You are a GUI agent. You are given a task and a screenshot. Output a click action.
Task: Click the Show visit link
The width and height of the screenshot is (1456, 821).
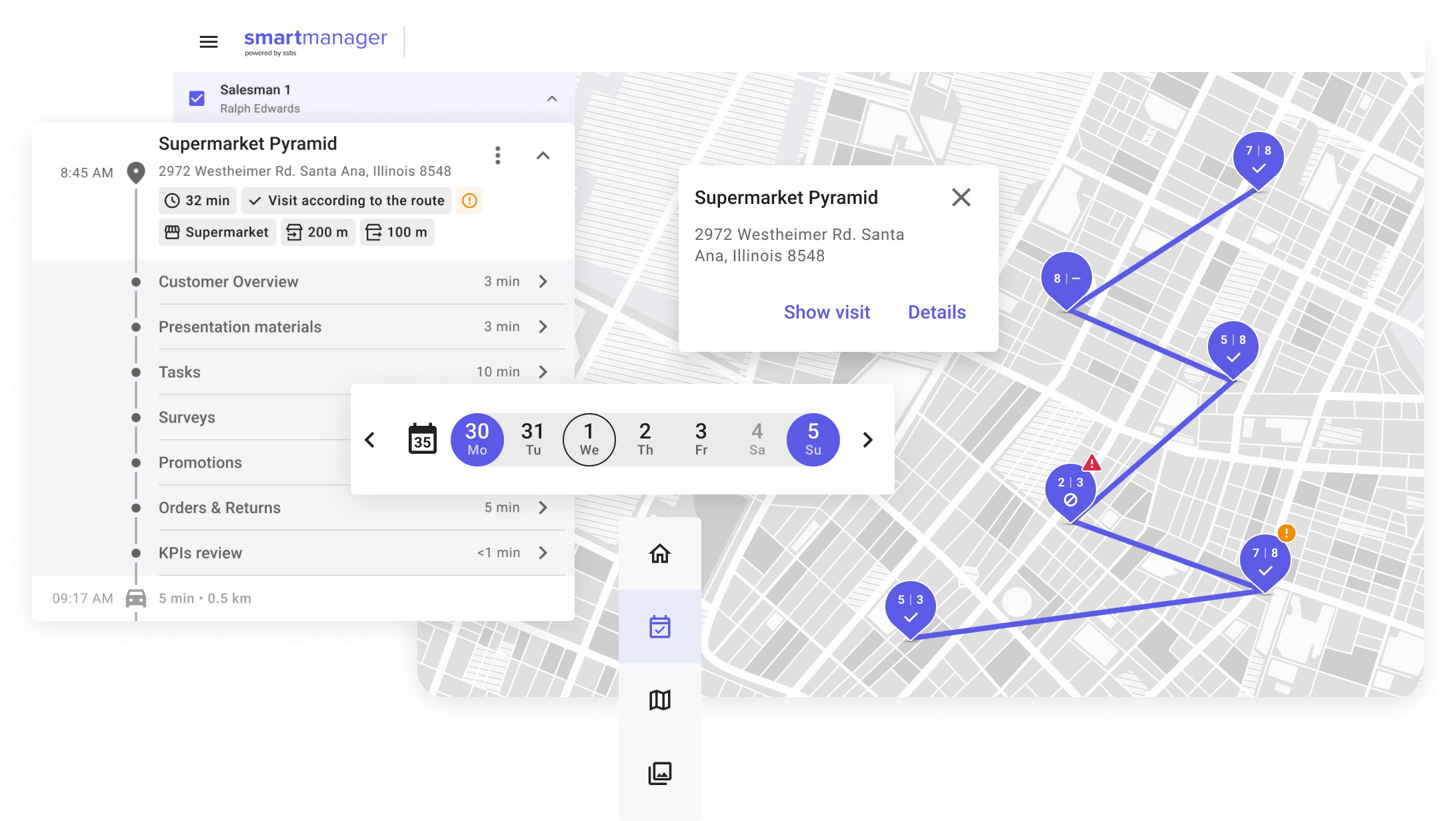click(x=827, y=312)
